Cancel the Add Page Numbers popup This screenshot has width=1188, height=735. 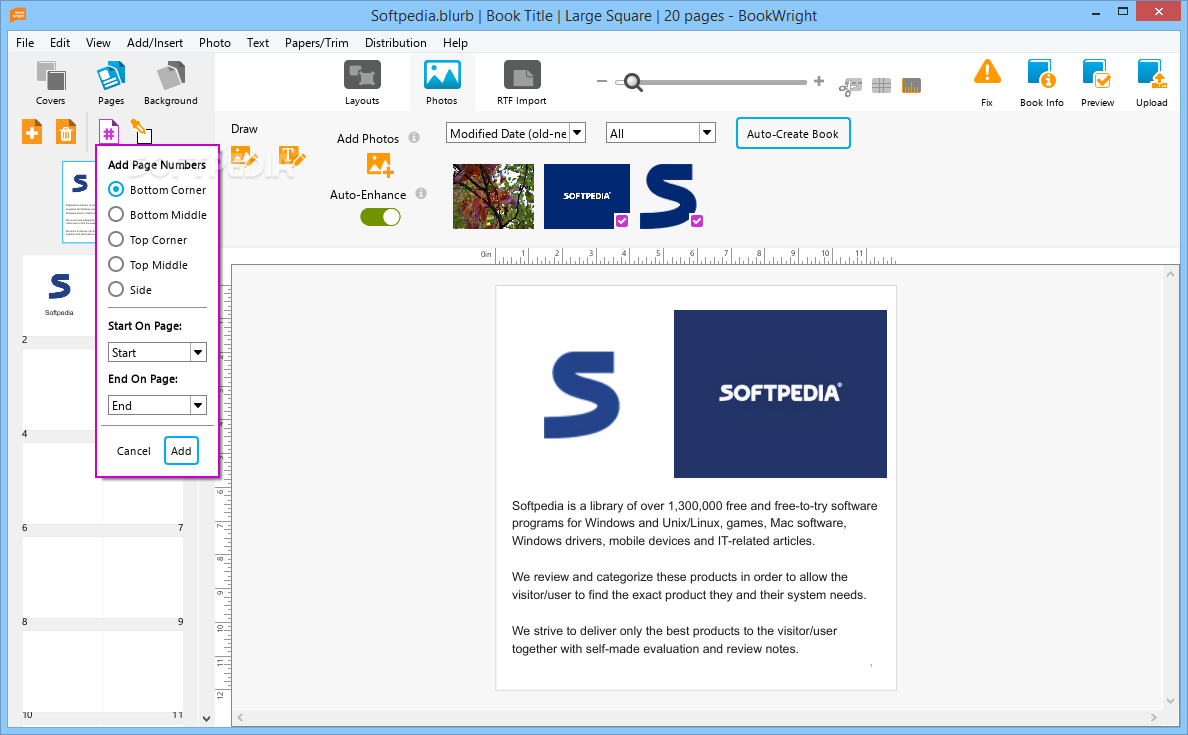(133, 451)
